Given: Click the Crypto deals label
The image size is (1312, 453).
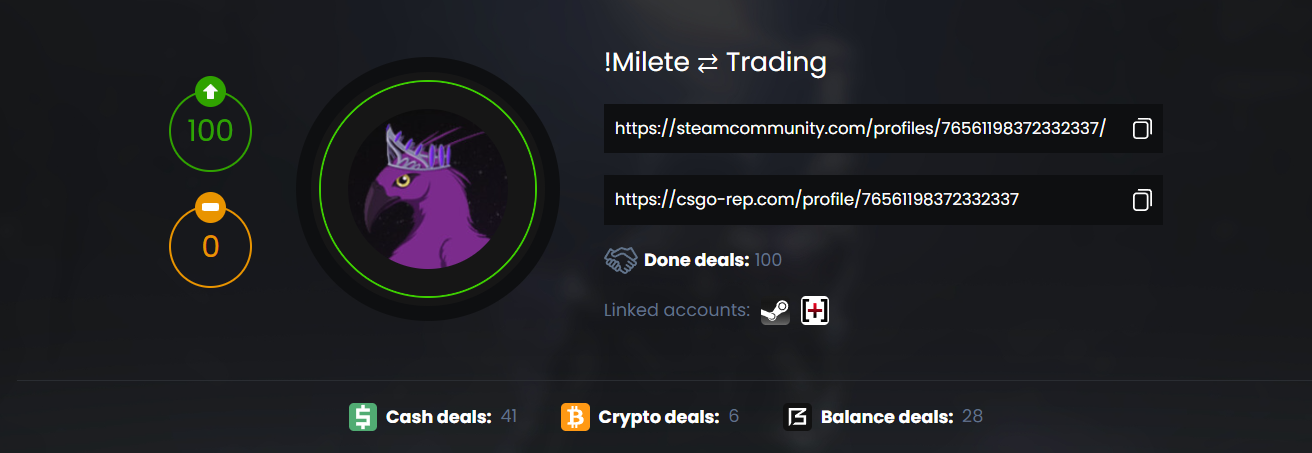Looking at the screenshot, I should pos(658,417).
